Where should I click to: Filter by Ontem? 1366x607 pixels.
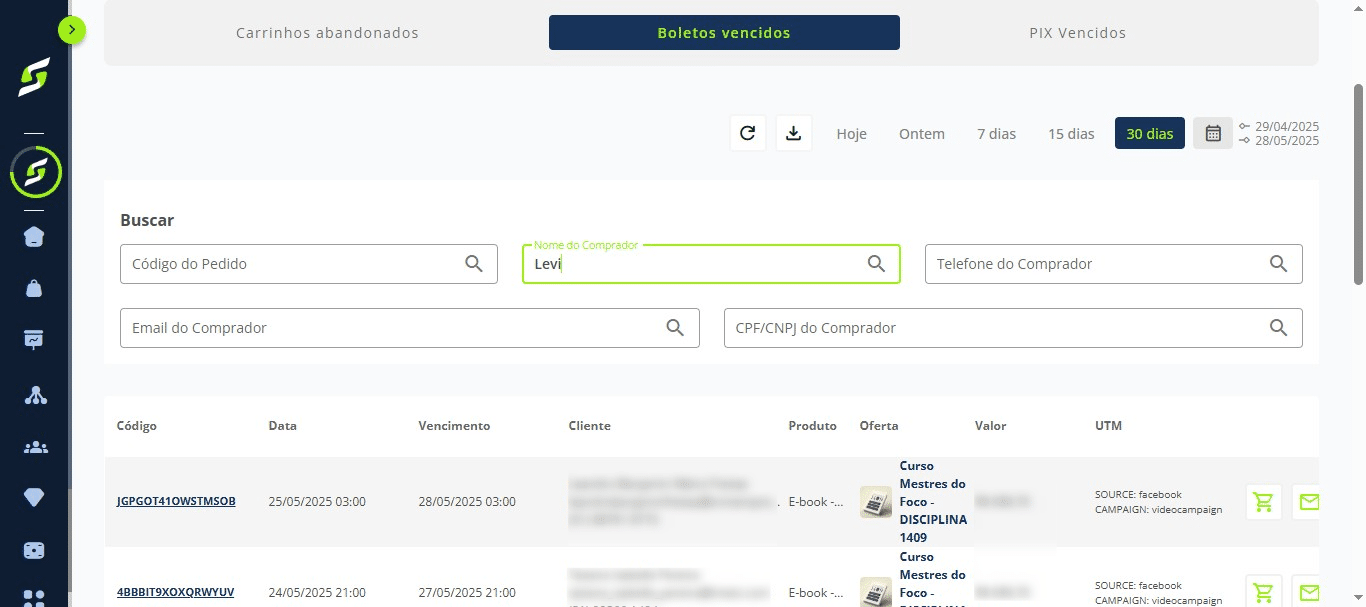[x=922, y=134]
